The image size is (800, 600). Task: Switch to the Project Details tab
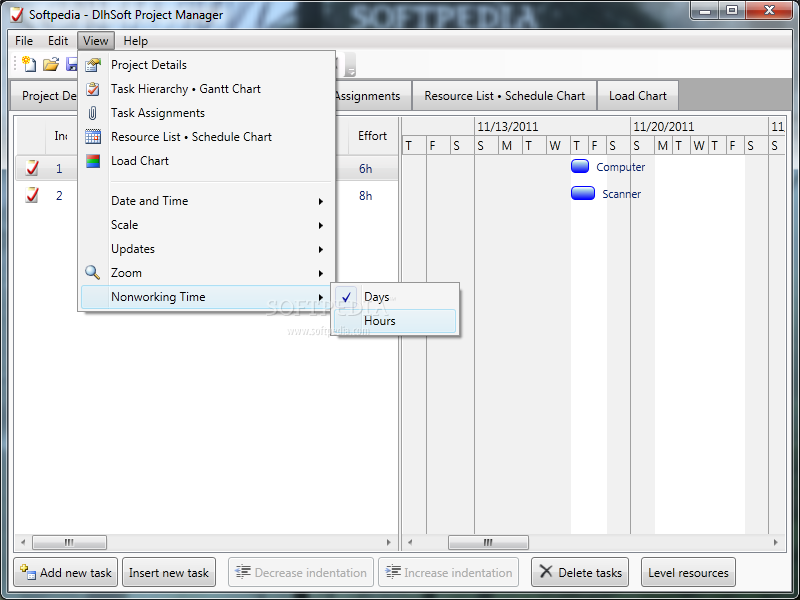[x=45, y=96]
